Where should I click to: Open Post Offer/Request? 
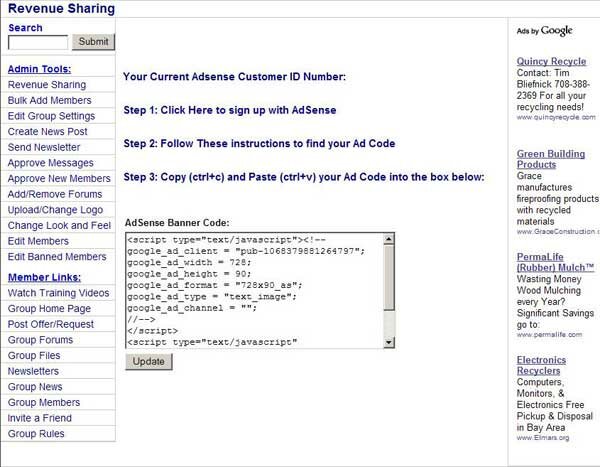click(51, 324)
